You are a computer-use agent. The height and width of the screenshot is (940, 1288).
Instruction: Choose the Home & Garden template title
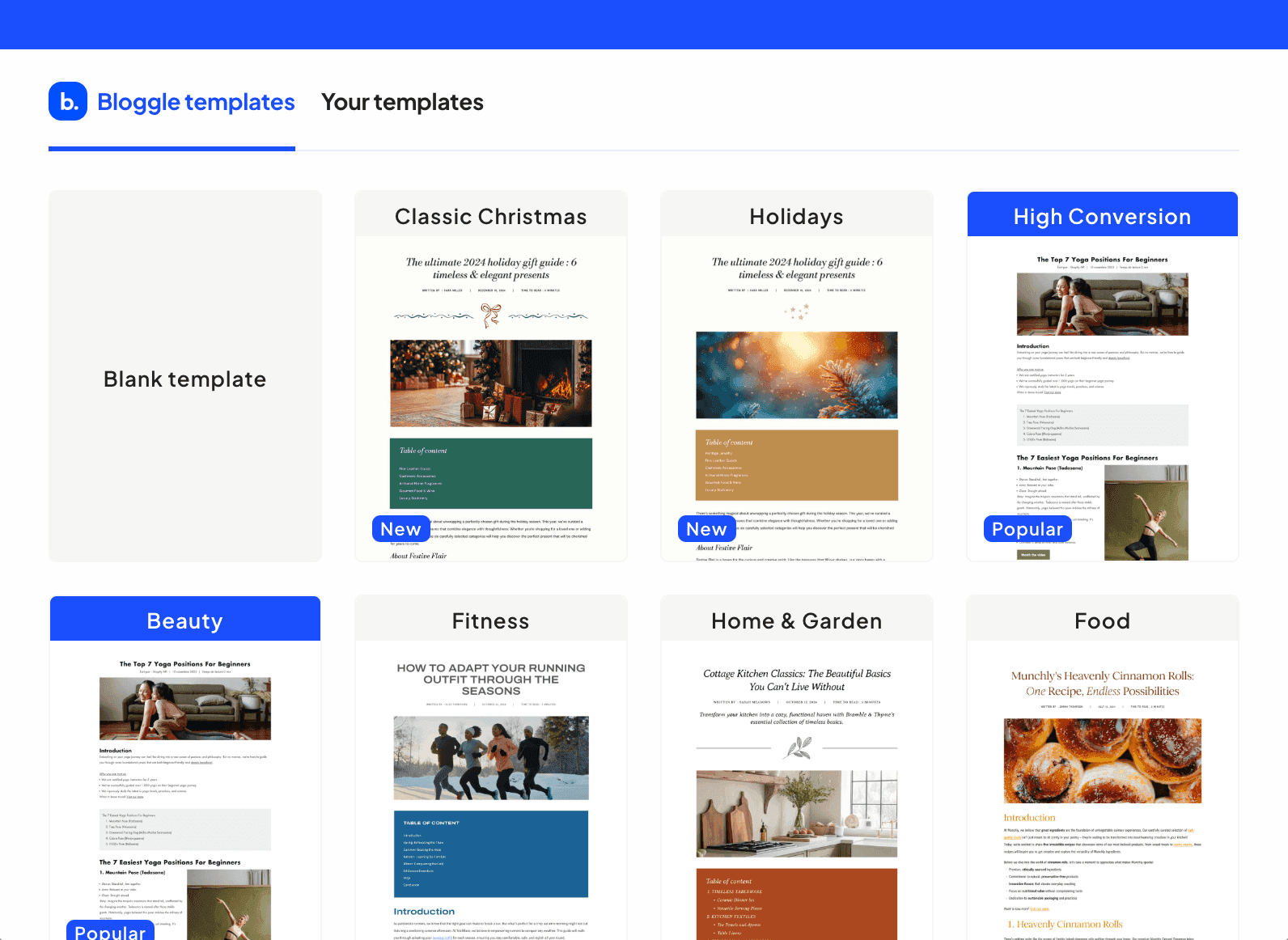pyautogui.click(x=797, y=621)
